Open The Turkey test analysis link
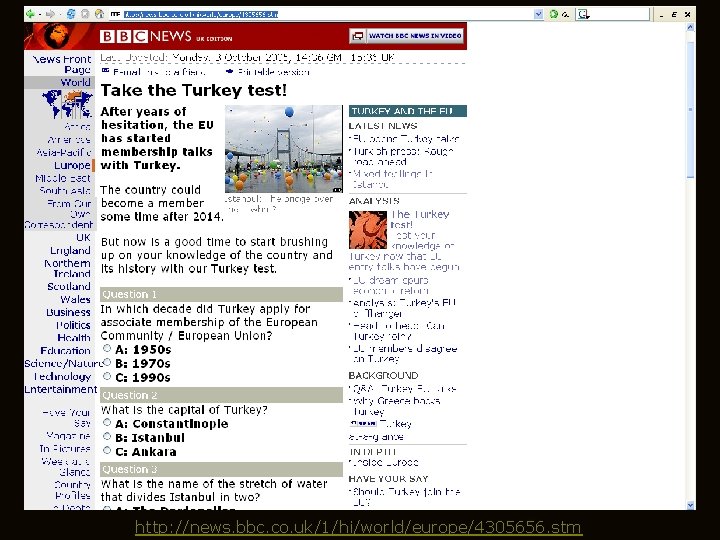The width and height of the screenshot is (720, 540). 420,219
